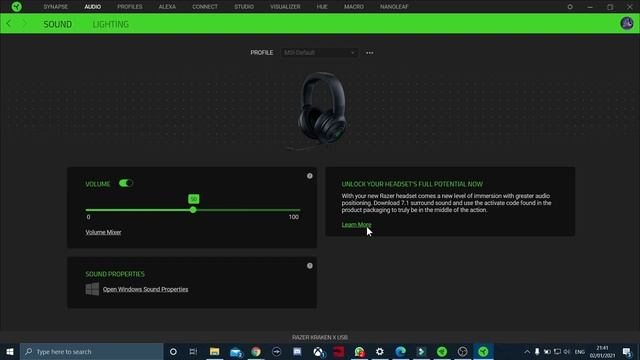640x360 pixels.
Task: Launch Microsoft Edge from the taskbar
Action: (400, 351)
